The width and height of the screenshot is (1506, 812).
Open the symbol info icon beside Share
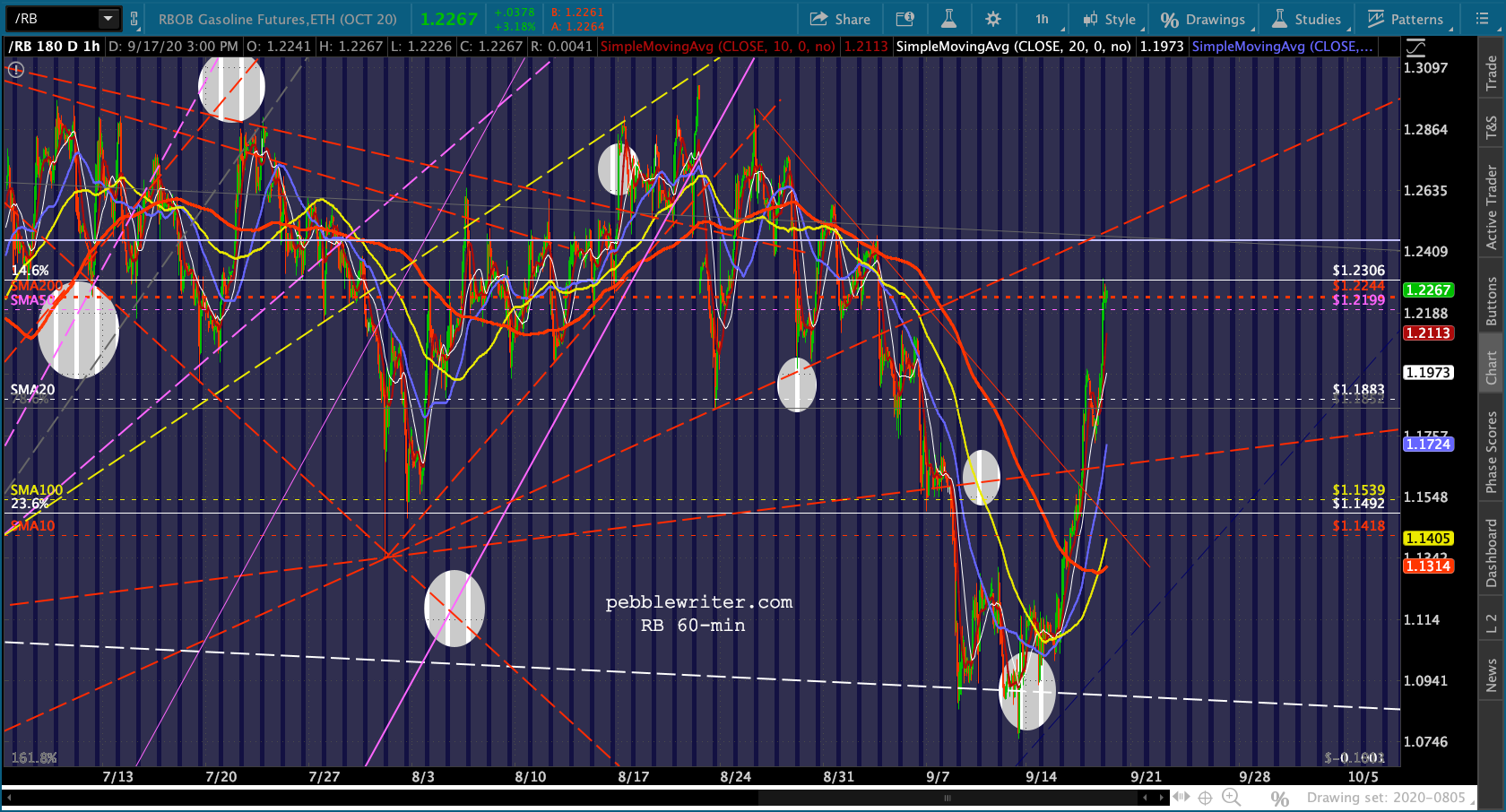point(905,19)
